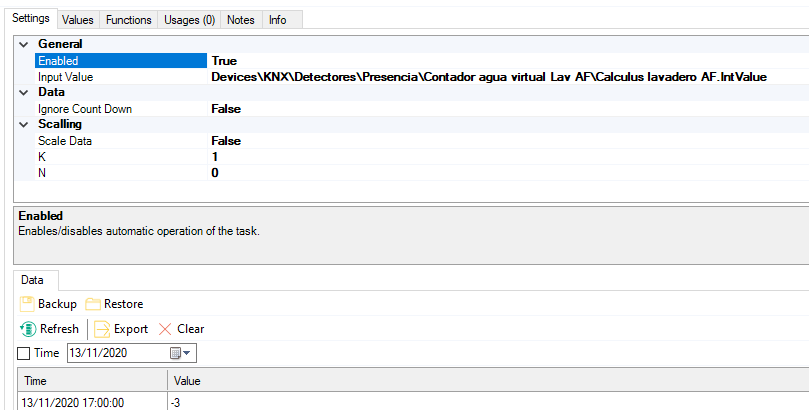The height and width of the screenshot is (410, 809).
Task: Click the red Clear X icon
Action: pos(165,329)
